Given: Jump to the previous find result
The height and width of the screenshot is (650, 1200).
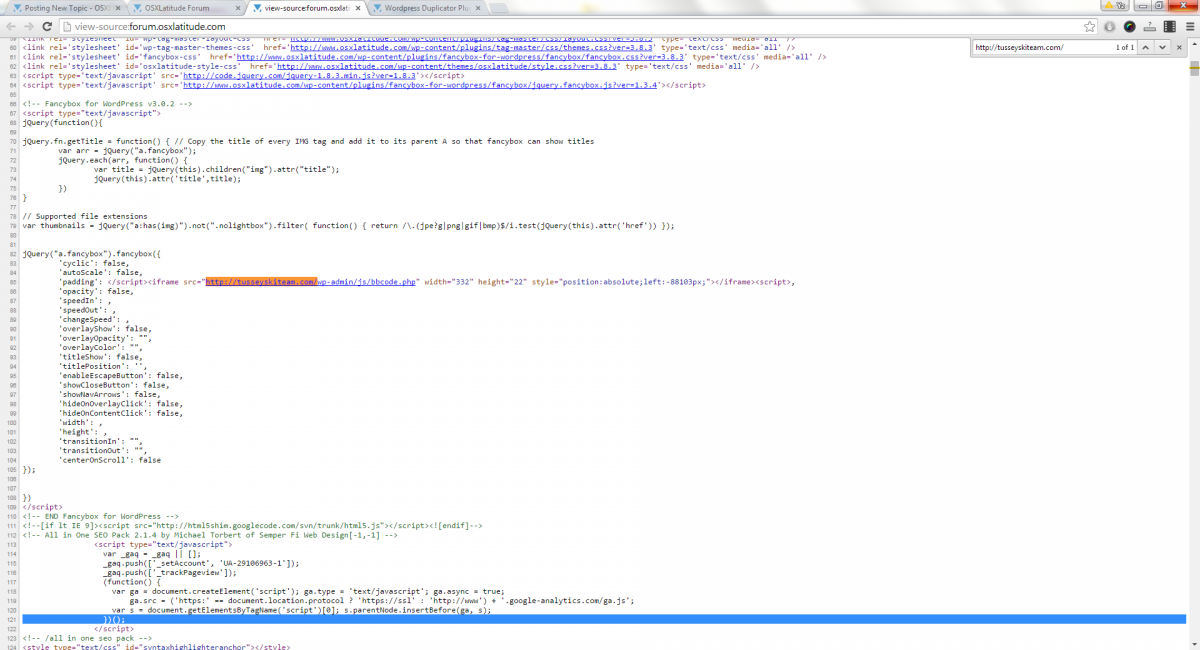Looking at the screenshot, I should (x=1145, y=47).
